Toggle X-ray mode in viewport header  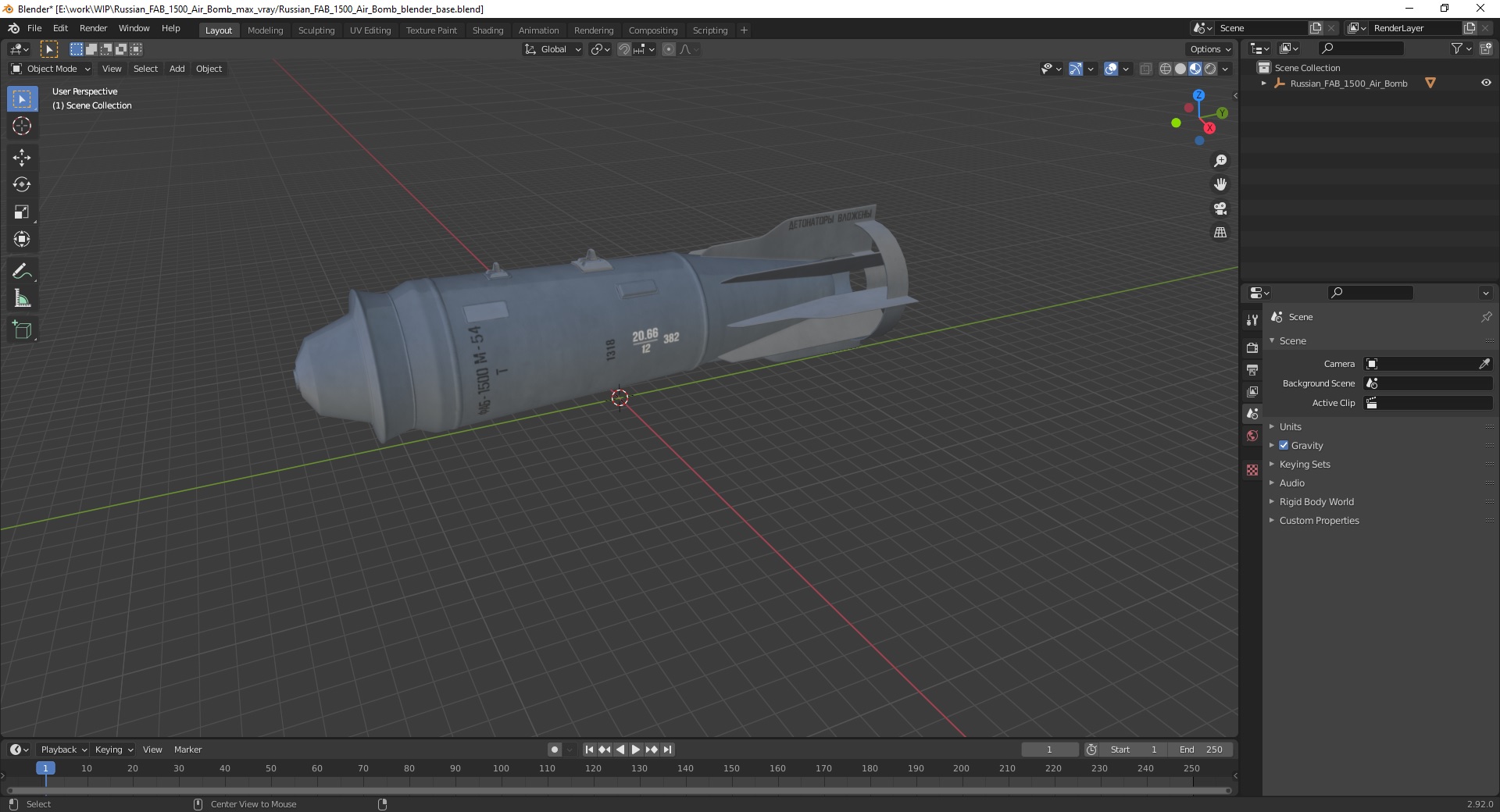pos(1145,69)
